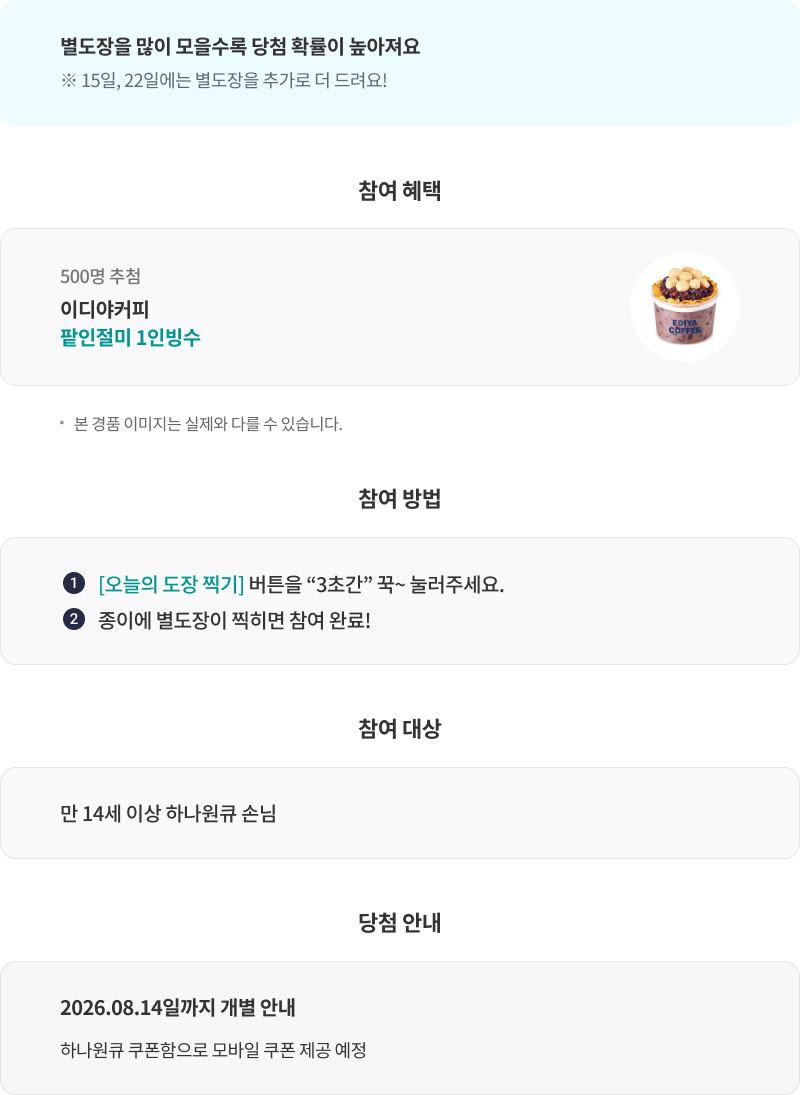Click the 만 14세 이상 하나원큐 손님 card
800x1095 pixels.
tap(399, 813)
